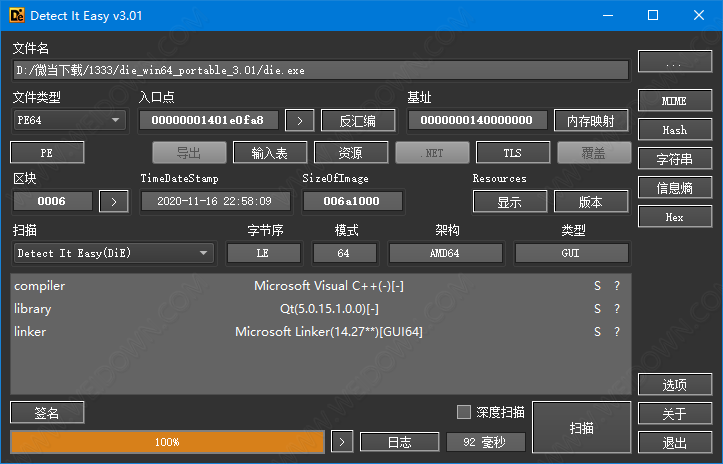Select the Microsoft Visual C++(-)[-] result

tap(329, 286)
